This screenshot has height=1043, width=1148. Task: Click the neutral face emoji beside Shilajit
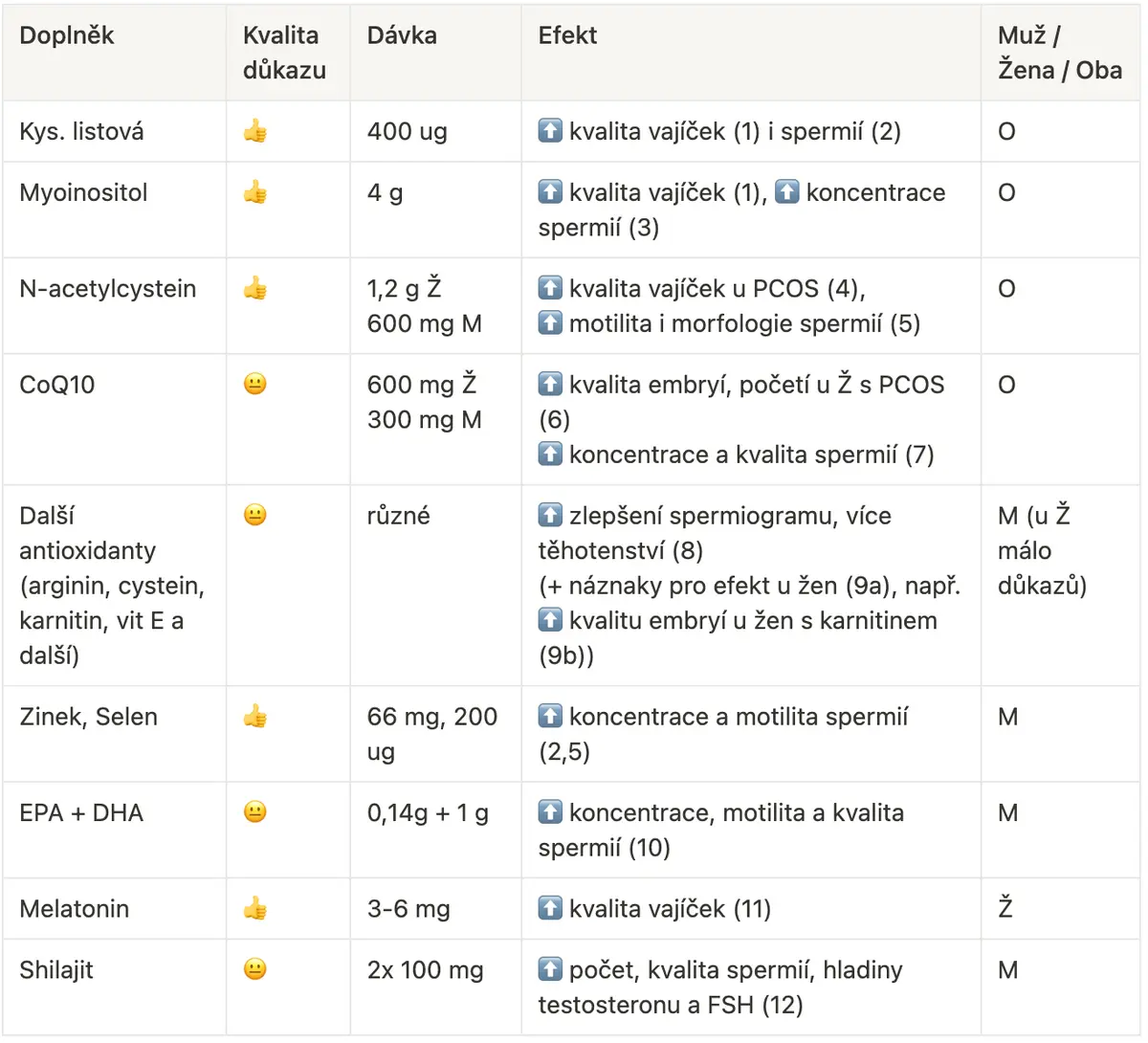(x=254, y=969)
